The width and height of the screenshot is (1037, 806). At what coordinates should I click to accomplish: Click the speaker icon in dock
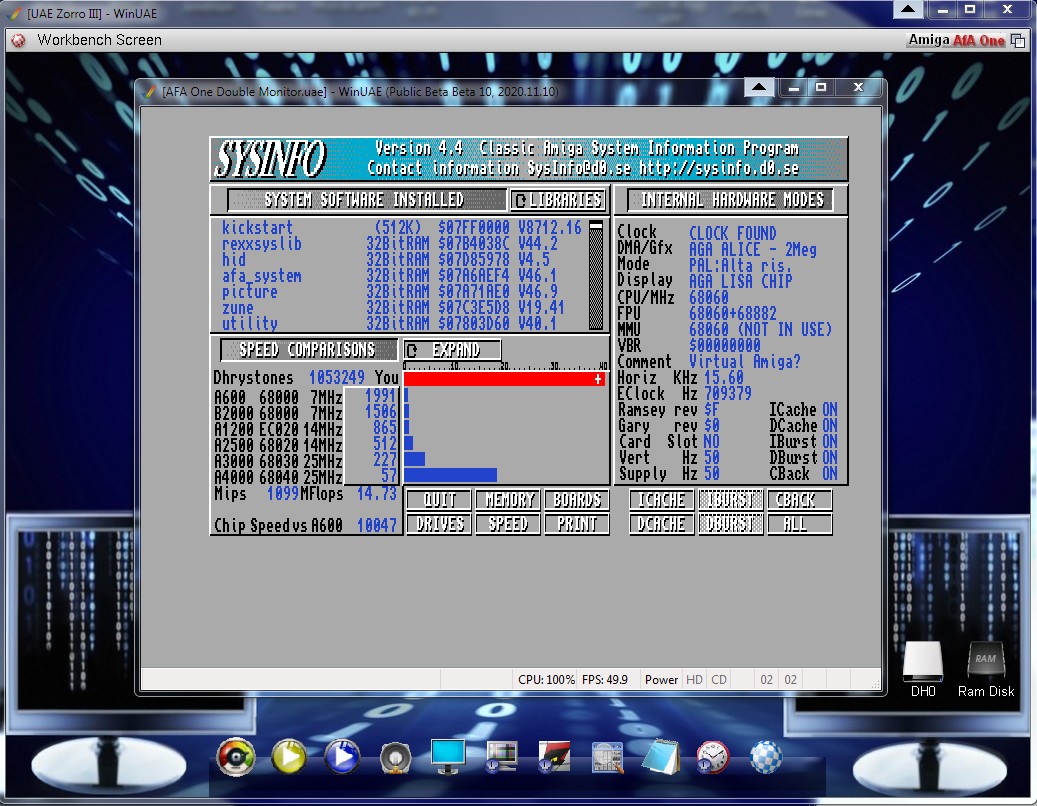[x=396, y=757]
